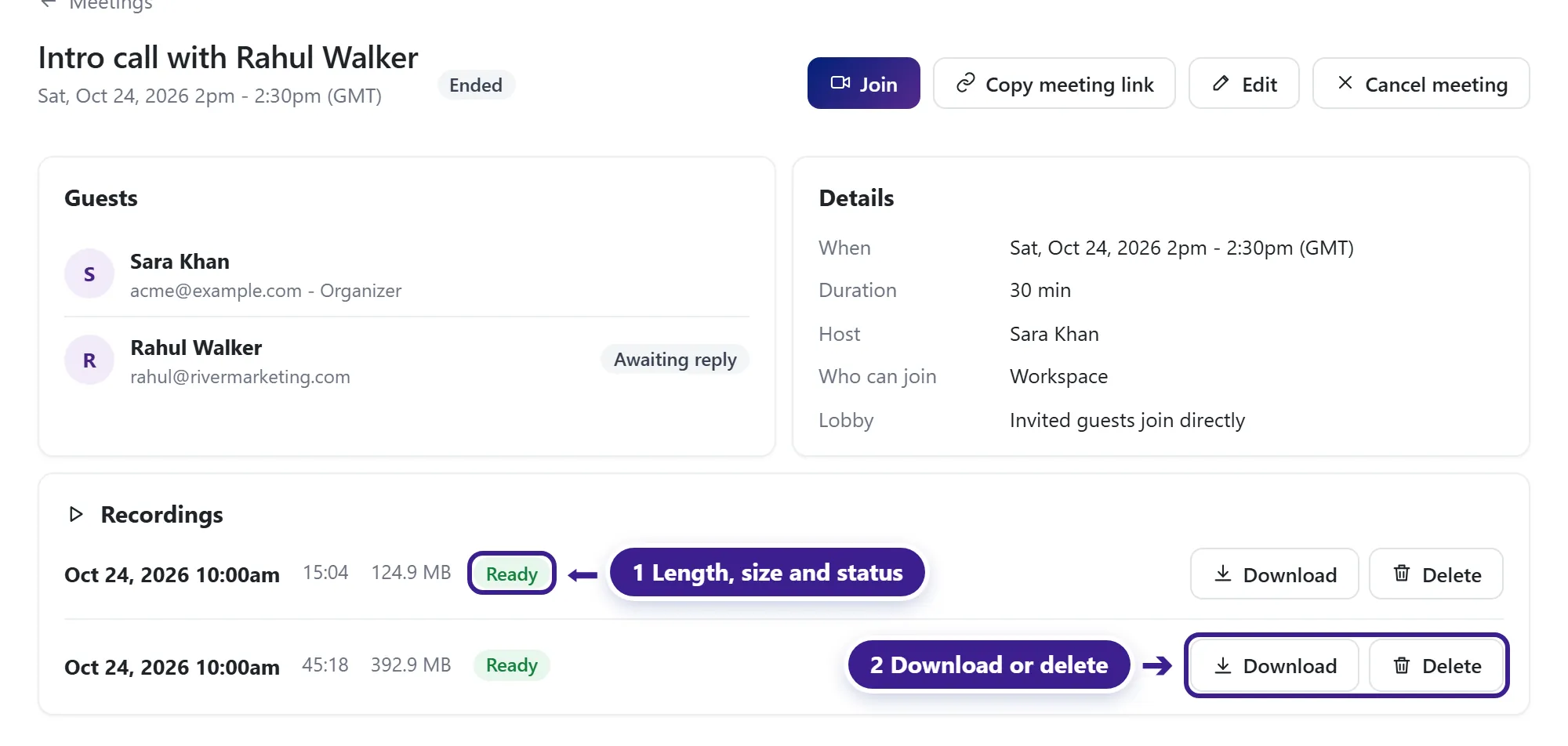The height and width of the screenshot is (746, 1568).
Task: Delete the 15:04 recording
Action: click(x=1436, y=574)
